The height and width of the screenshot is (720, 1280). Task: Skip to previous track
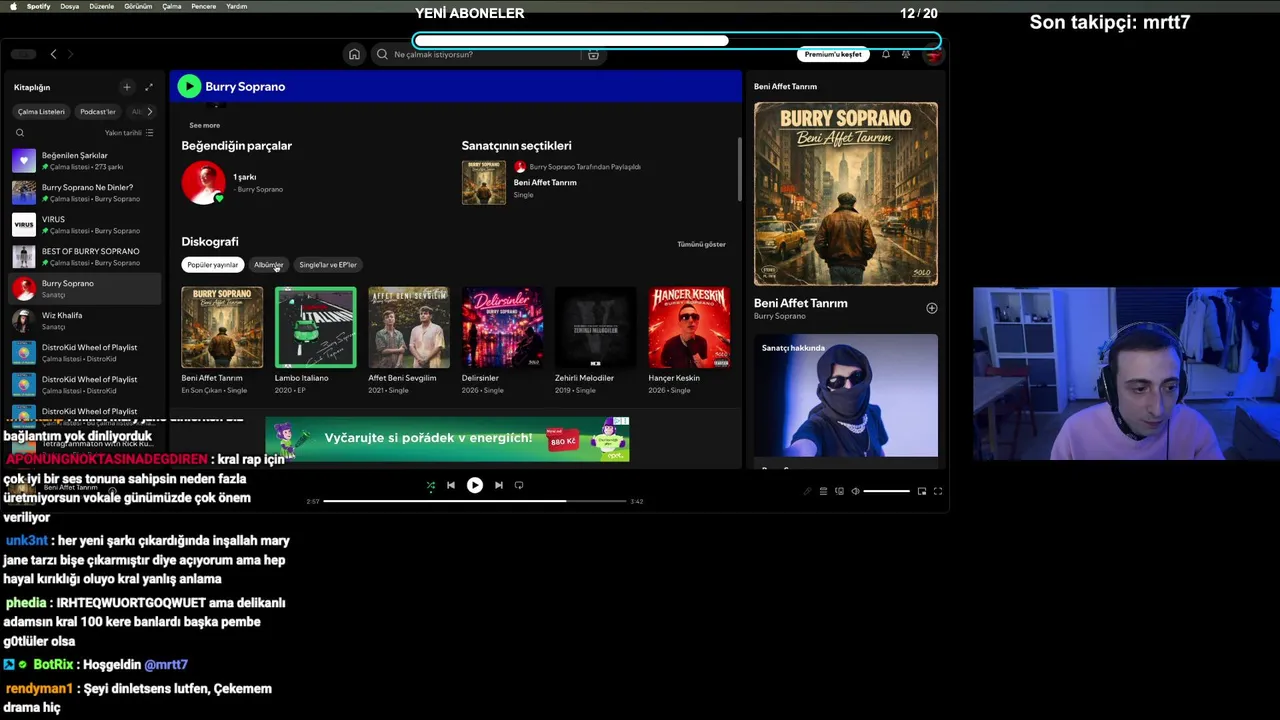click(x=451, y=485)
